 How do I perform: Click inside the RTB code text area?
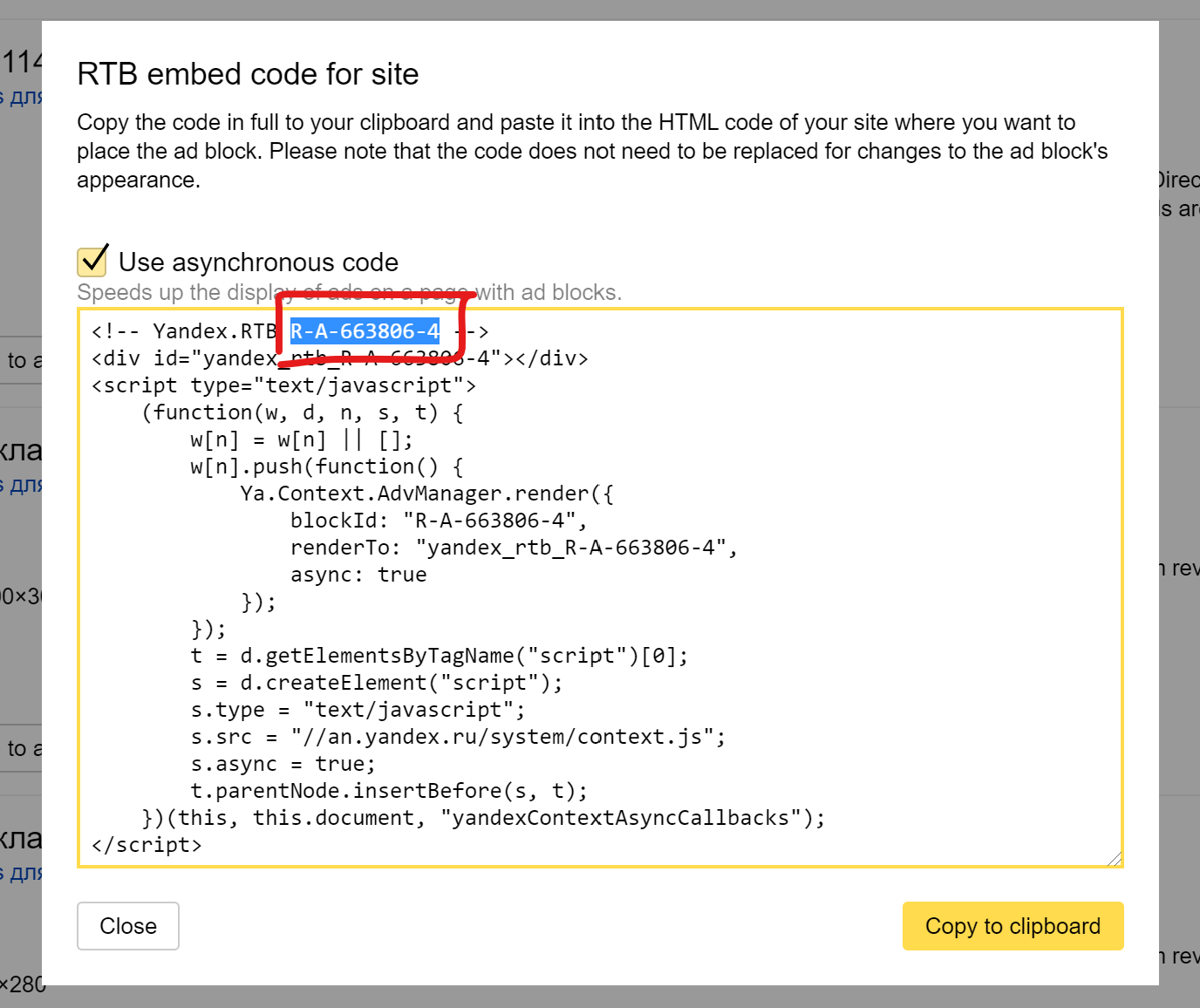point(600,588)
